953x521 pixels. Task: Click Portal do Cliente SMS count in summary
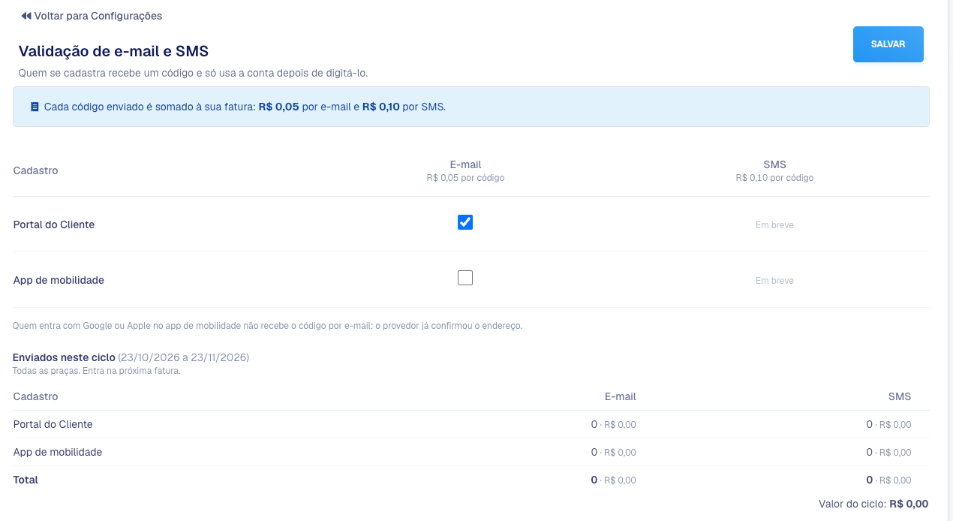pyautogui.click(x=889, y=424)
